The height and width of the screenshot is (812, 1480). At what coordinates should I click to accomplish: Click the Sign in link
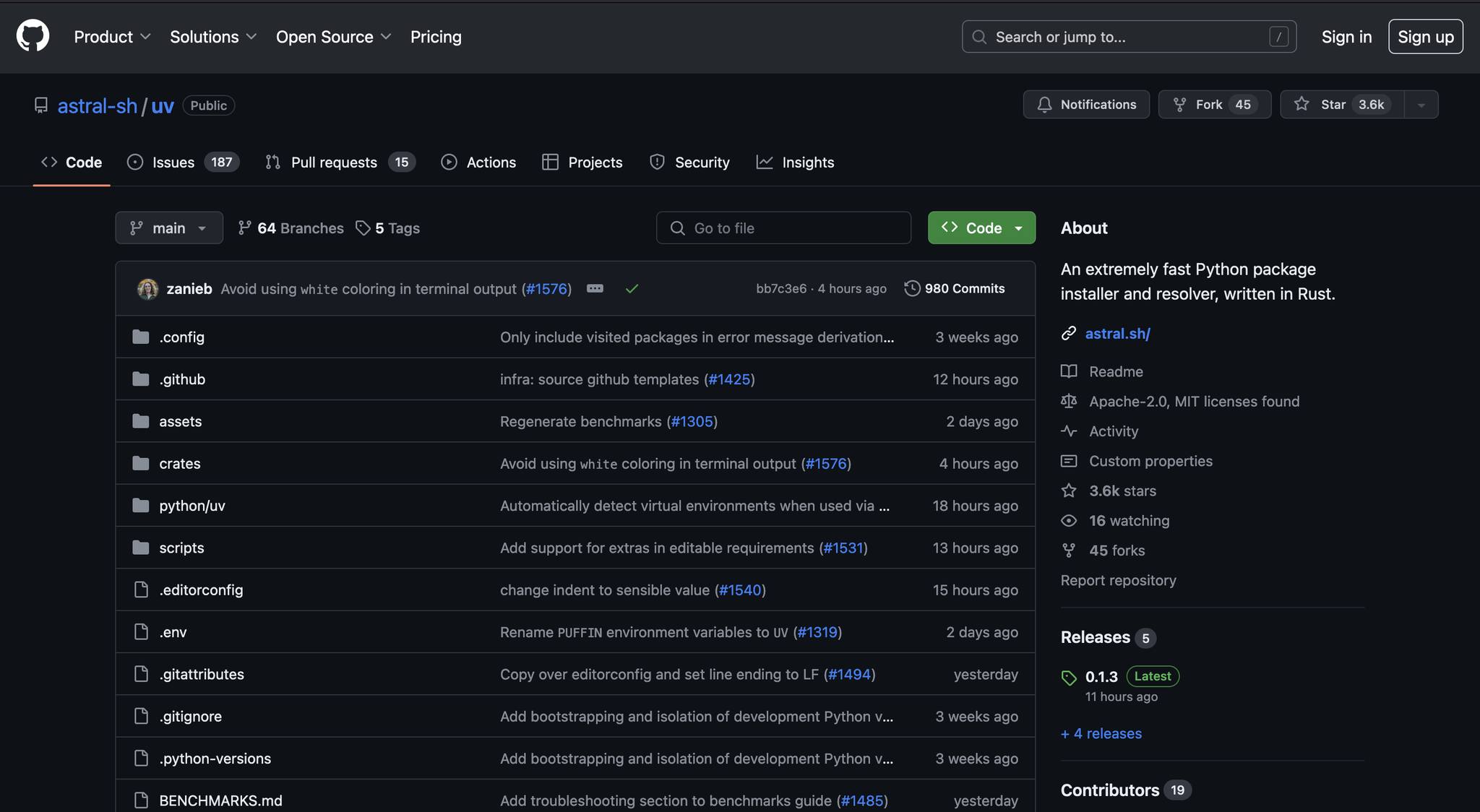[1346, 37]
